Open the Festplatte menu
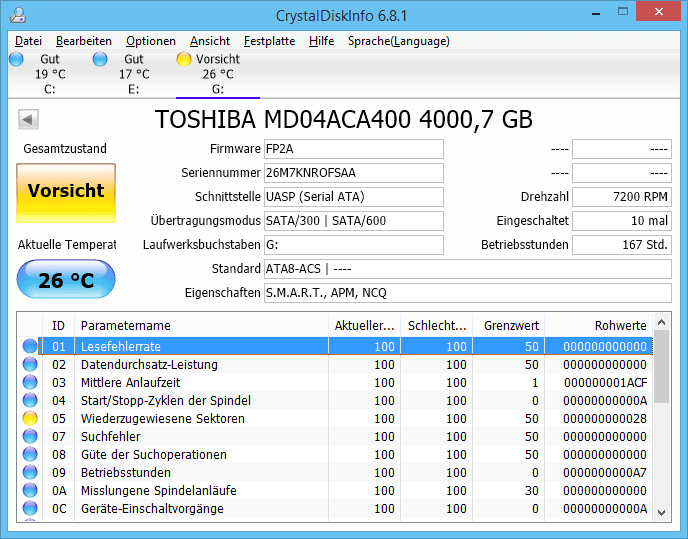 click(269, 41)
